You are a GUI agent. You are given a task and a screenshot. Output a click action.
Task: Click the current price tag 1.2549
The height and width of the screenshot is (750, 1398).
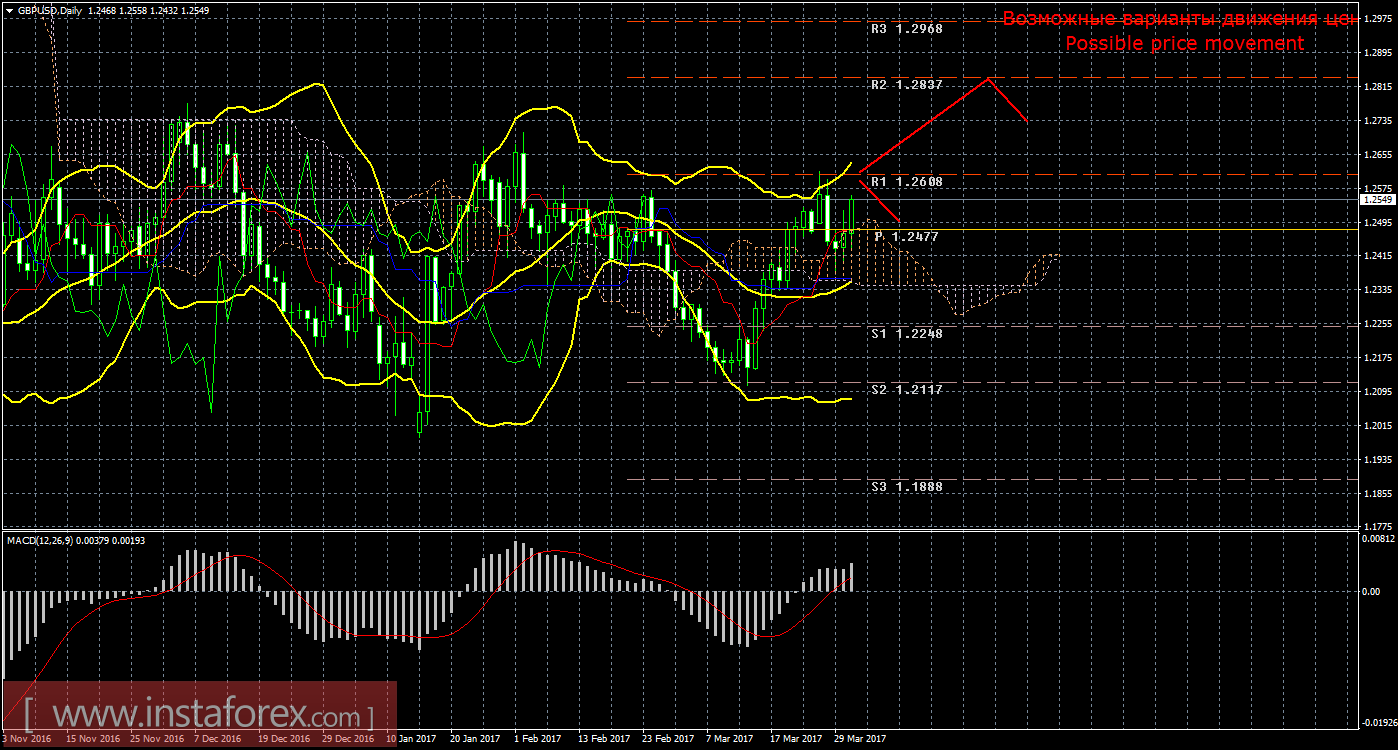[1378, 200]
